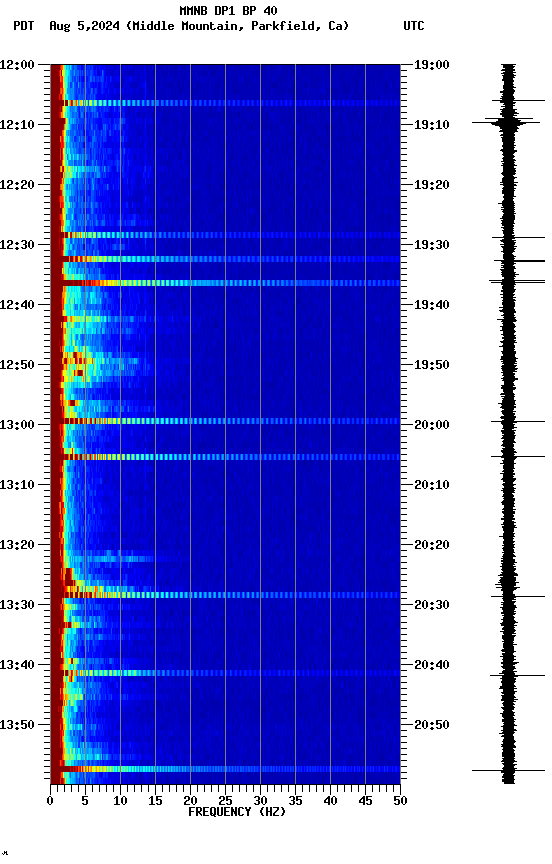Click the '20:50' UTC time label

[432, 725]
